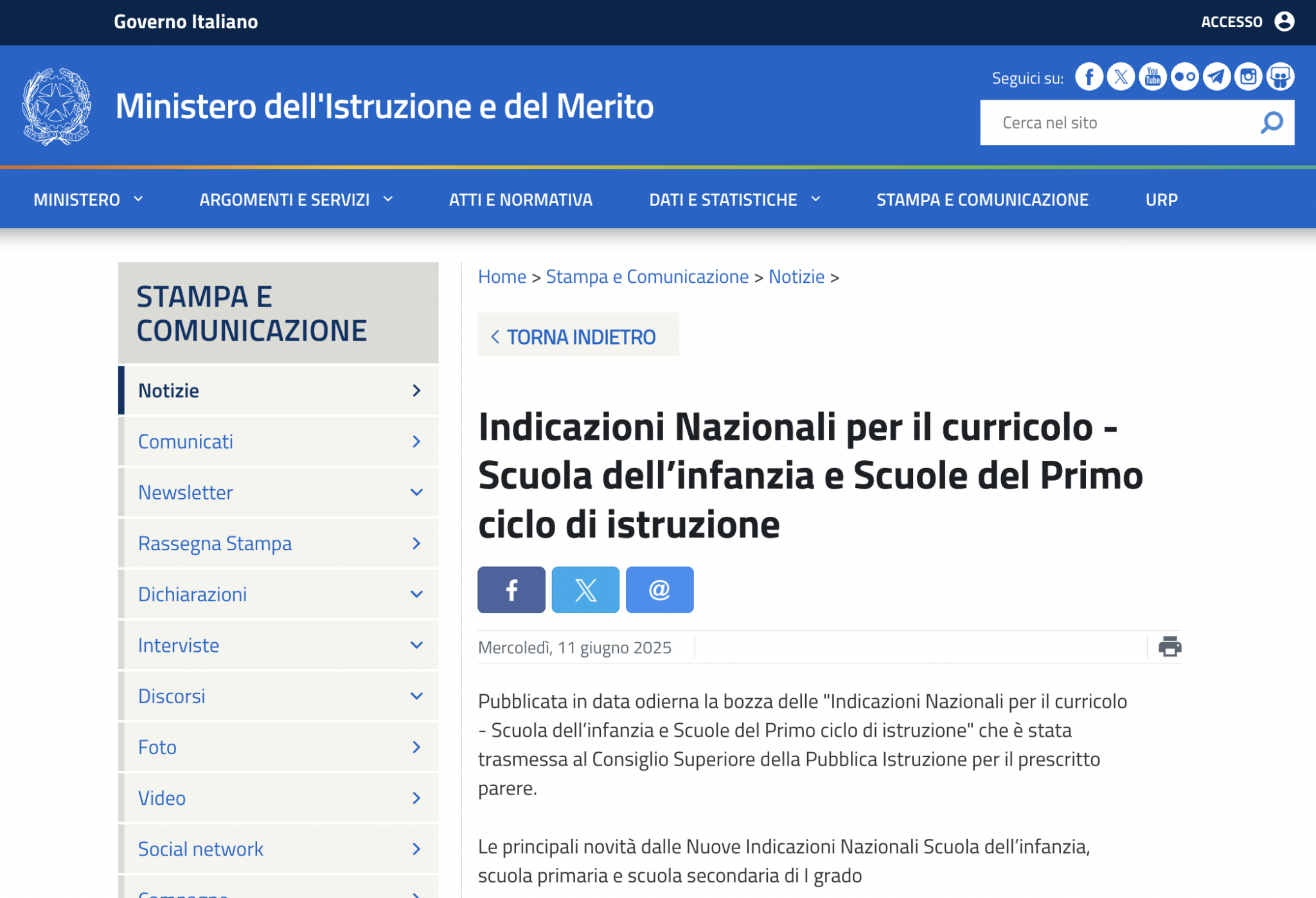Click the Notizie row arrow icon

coord(416,390)
